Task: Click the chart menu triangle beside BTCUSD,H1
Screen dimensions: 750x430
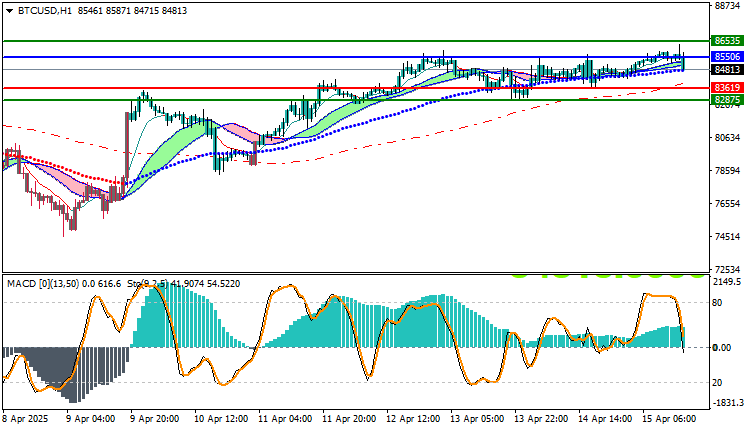Action: tap(9, 11)
